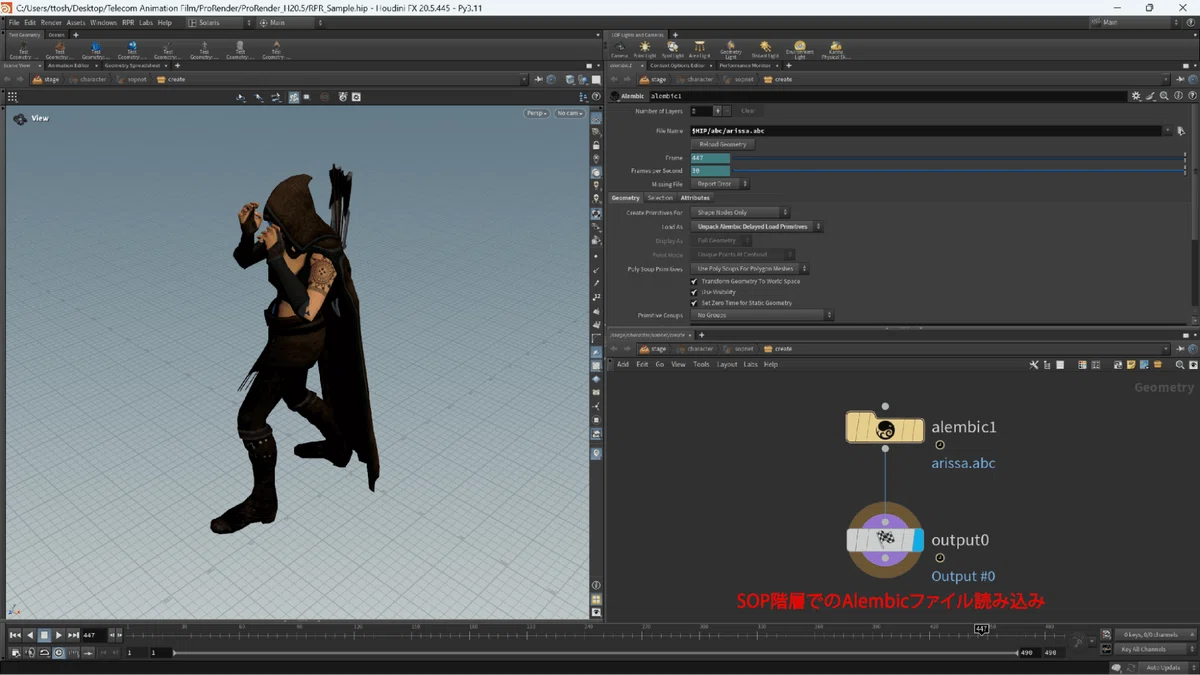Screen dimensions: 1200x675
Task: Click the Persp viewport camera button
Action: 537,113
